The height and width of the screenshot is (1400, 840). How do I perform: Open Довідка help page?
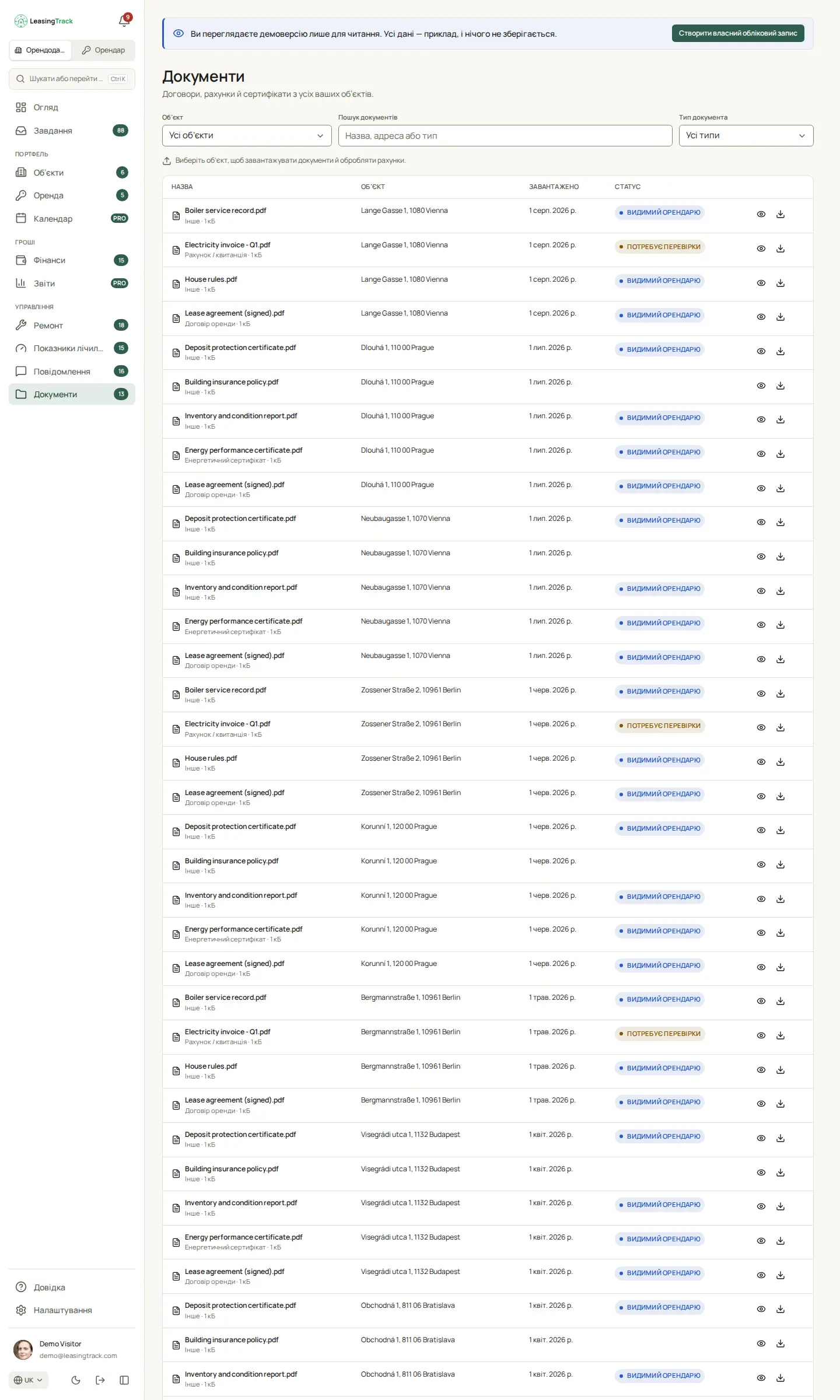click(x=72, y=1287)
